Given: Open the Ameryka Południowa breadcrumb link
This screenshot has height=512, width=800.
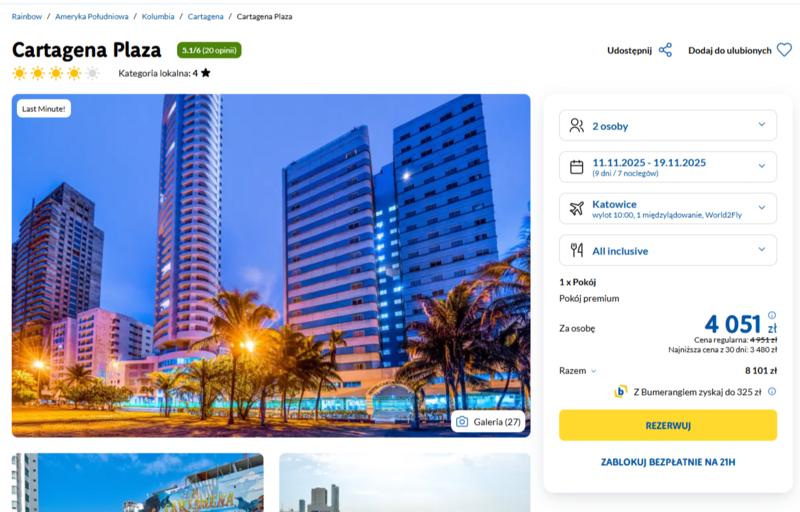Looking at the screenshot, I should pyautogui.click(x=92, y=16).
